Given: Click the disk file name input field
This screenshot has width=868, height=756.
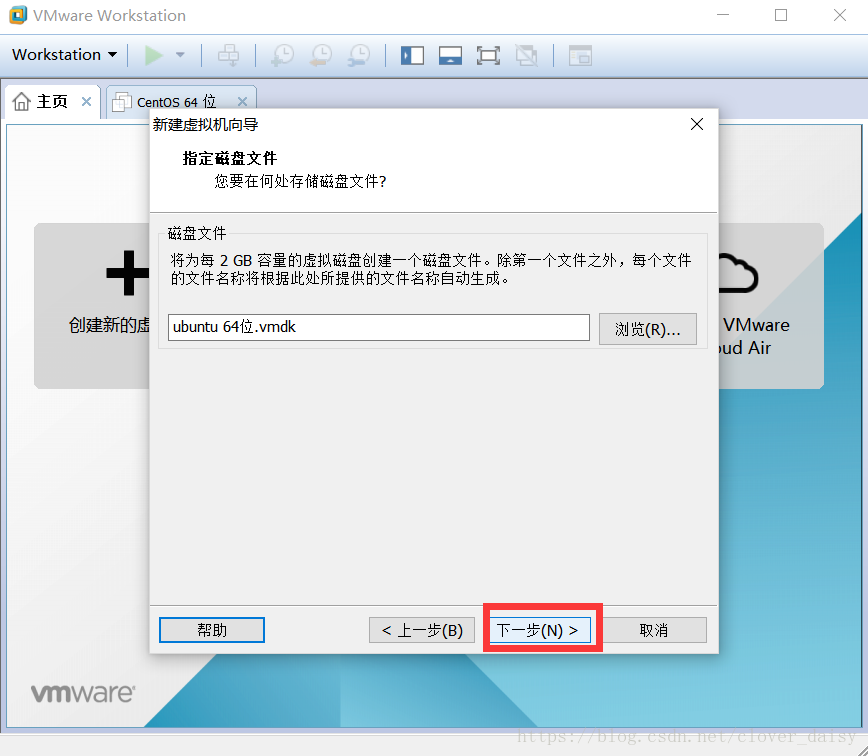Looking at the screenshot, I should pyautogui.click(x=379, y=328).
